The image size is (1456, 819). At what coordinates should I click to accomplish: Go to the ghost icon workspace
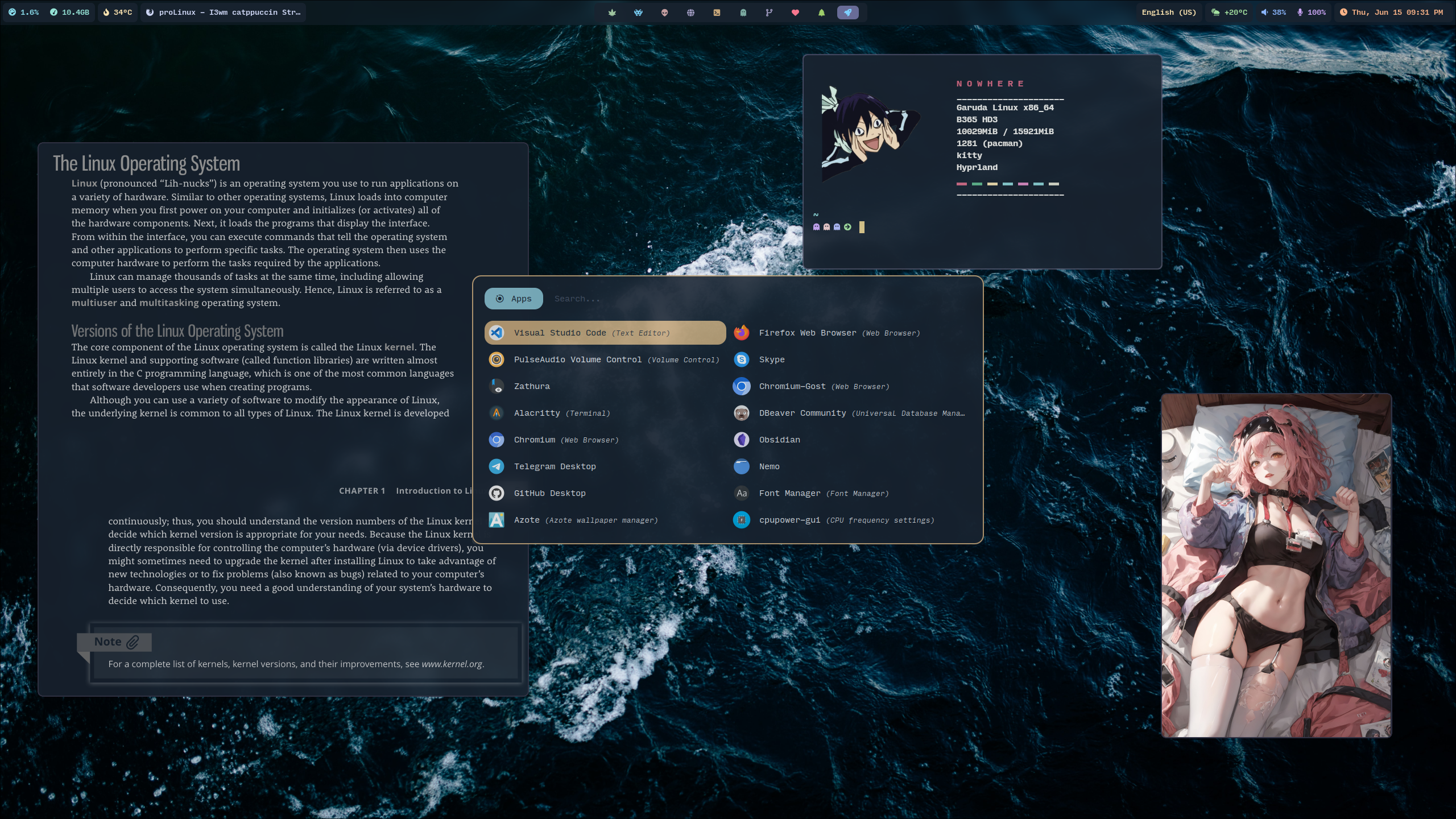click(x=743, y=13)
